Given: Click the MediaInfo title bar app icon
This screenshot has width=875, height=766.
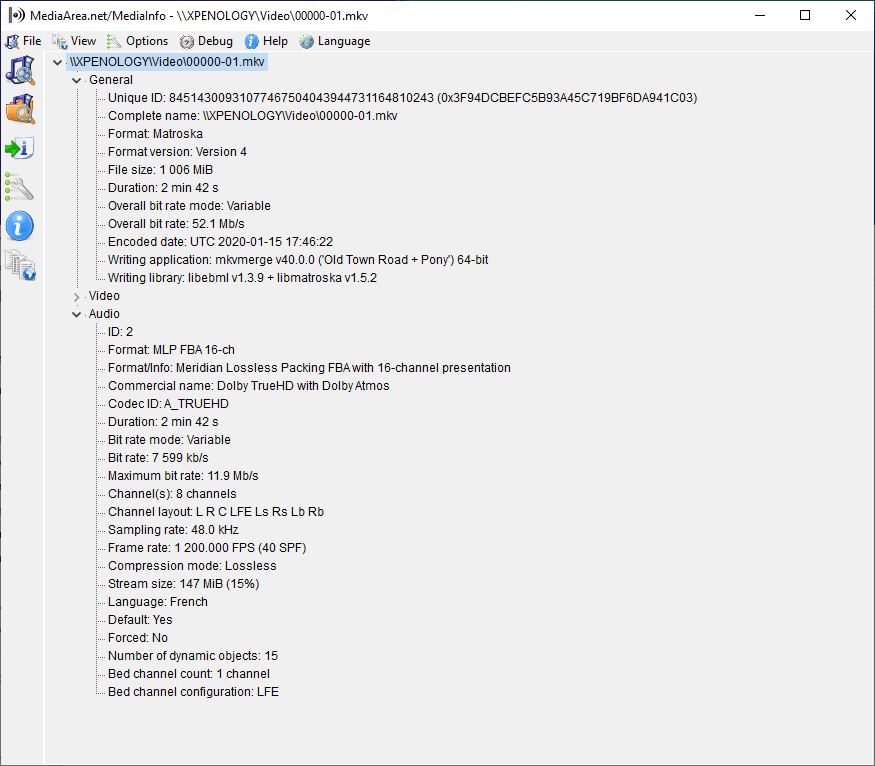Looking at the screenshot, I should click(x=17, y=16).
